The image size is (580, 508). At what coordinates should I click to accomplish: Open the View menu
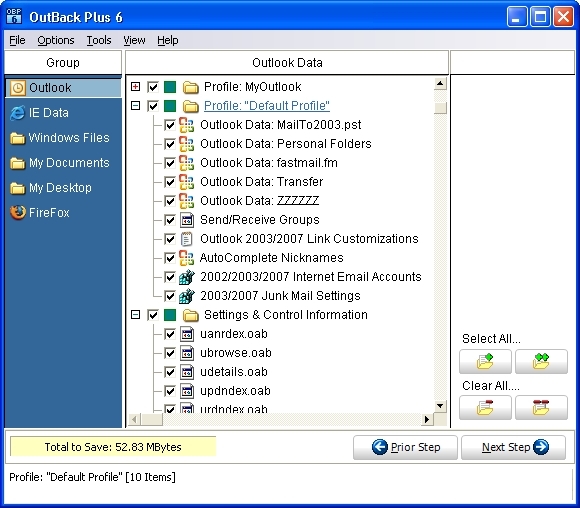[x=134, y=40]
